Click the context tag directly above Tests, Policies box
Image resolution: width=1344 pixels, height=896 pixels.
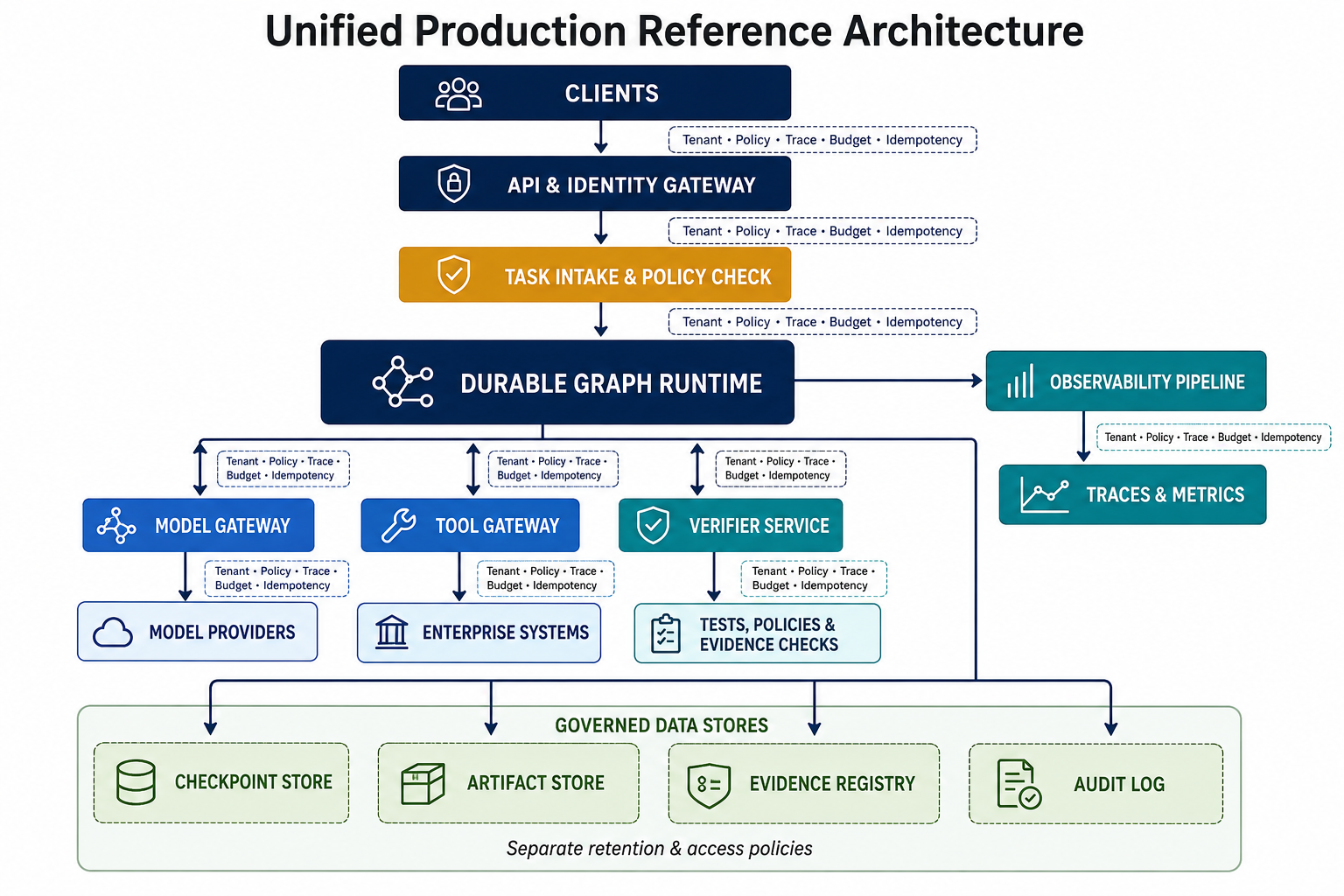click(814, 578)
